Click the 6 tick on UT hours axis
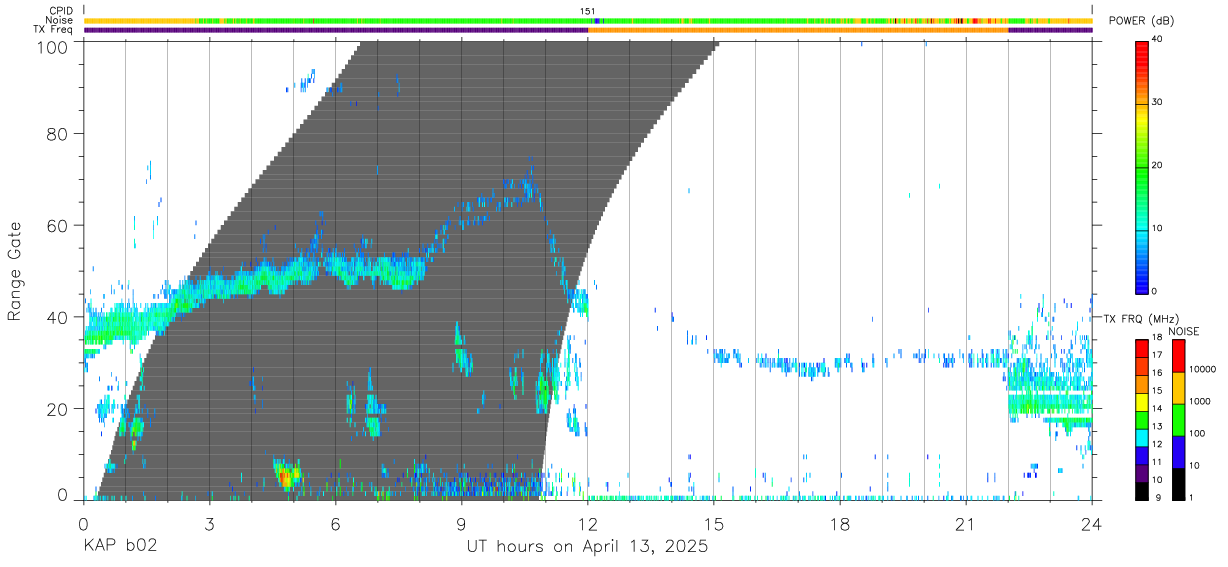Image resolution: width=1228 pixels, height=567 pixels. pos(336,523)
